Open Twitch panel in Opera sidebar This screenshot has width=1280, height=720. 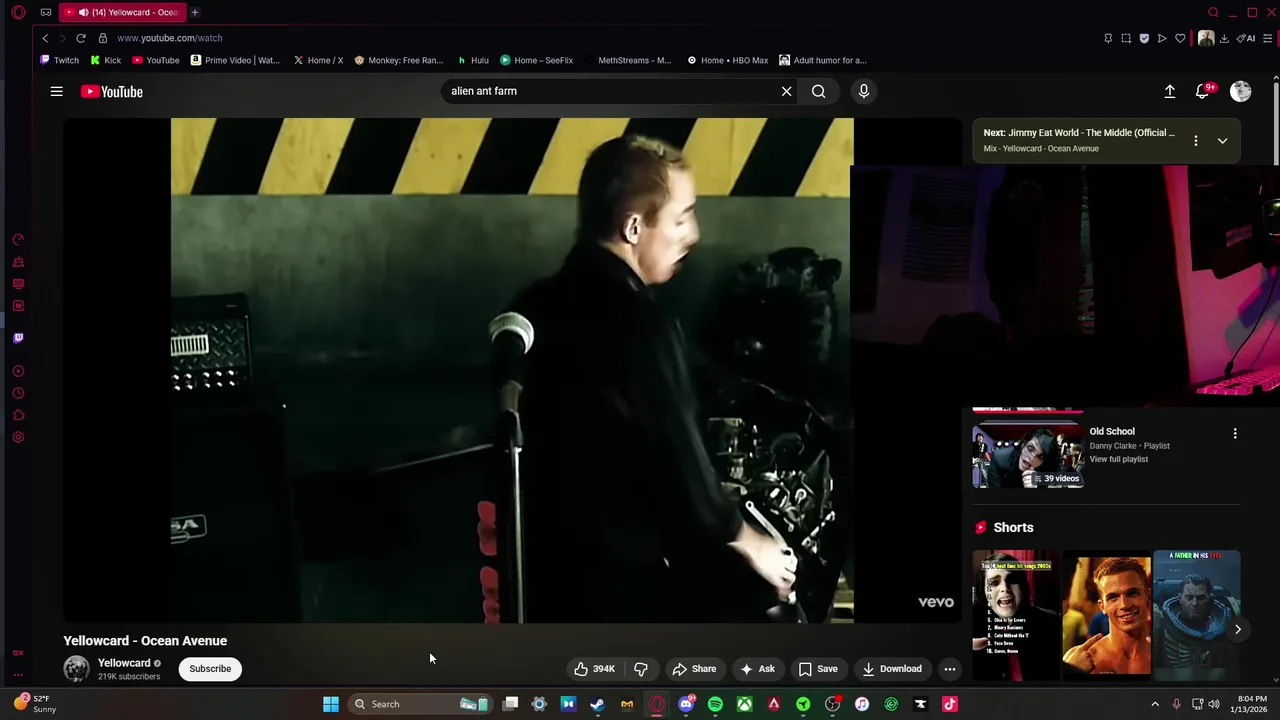(x=18, y=338)
